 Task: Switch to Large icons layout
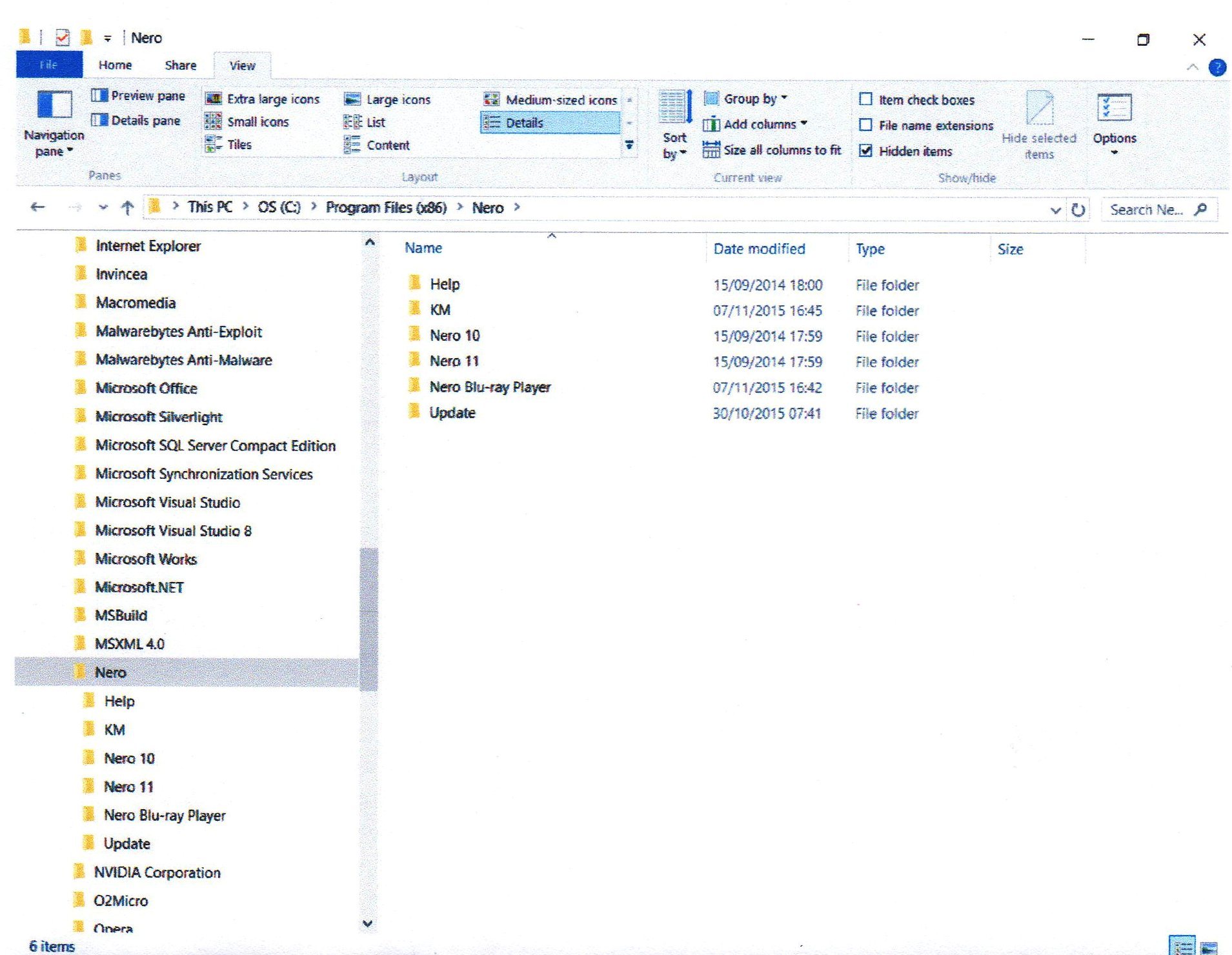387,99
